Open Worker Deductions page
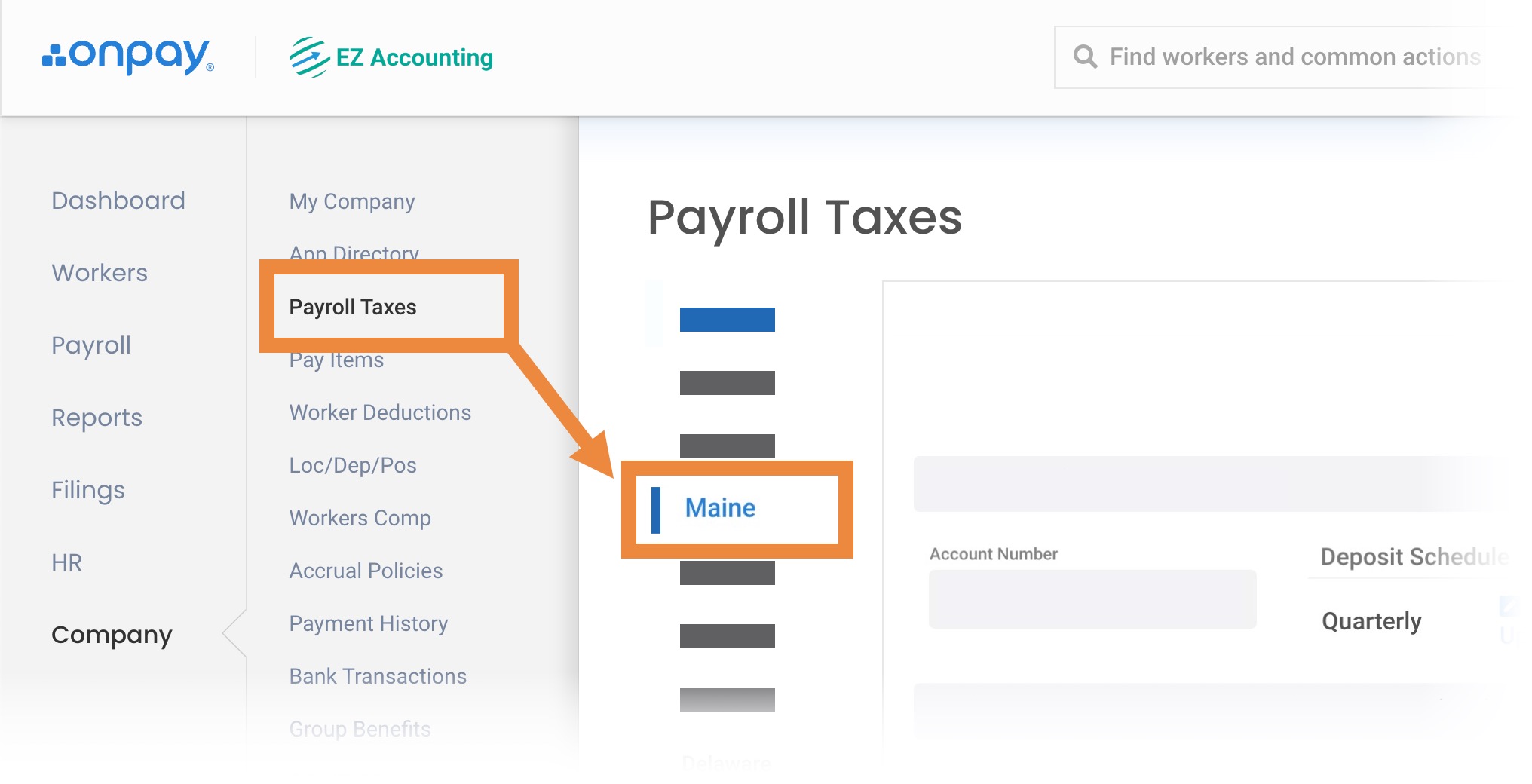 pyautogui.click(x=380, y=412)
